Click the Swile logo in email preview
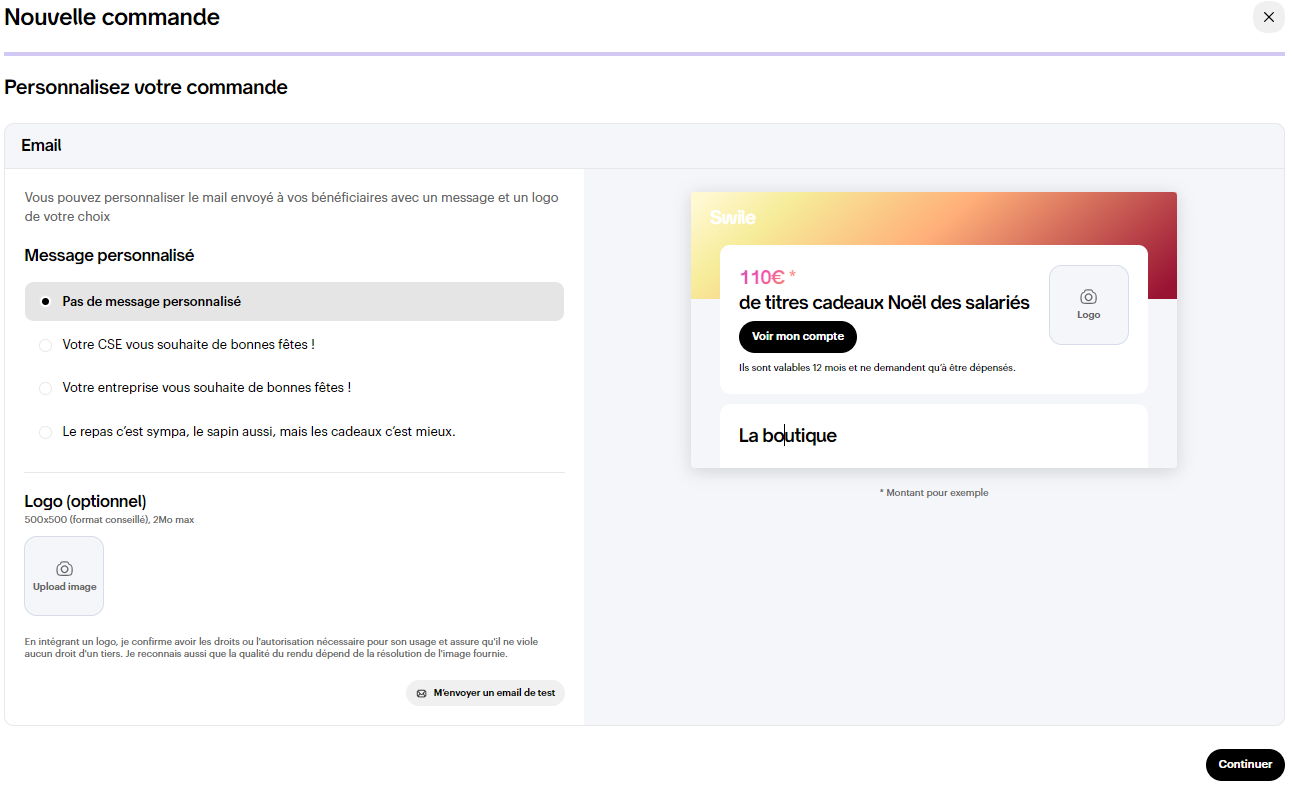 click(733, 218)
